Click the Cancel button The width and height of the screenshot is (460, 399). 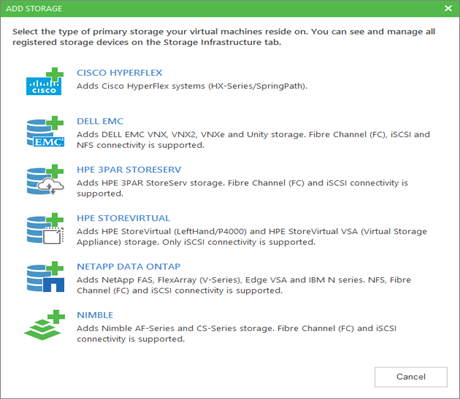coord(411,377)
